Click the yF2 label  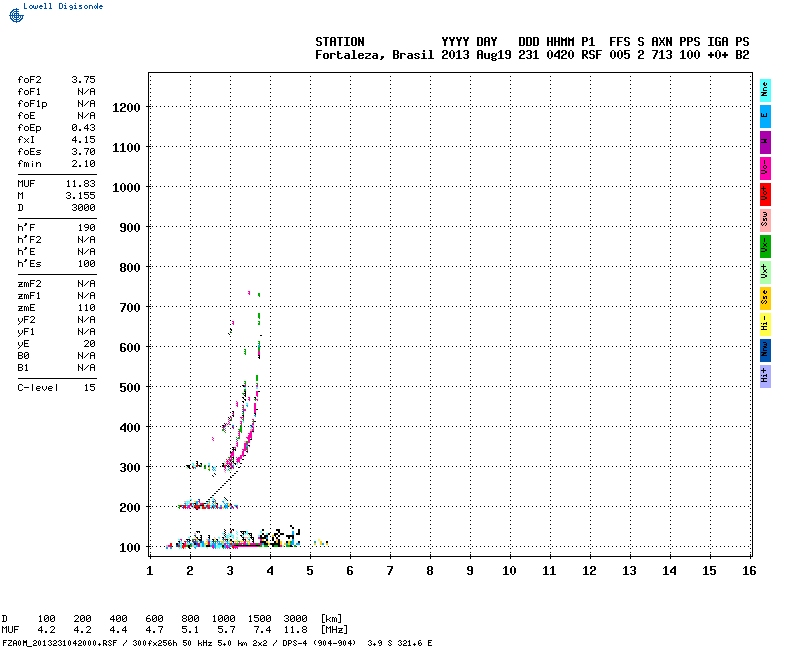coord(26,320)
